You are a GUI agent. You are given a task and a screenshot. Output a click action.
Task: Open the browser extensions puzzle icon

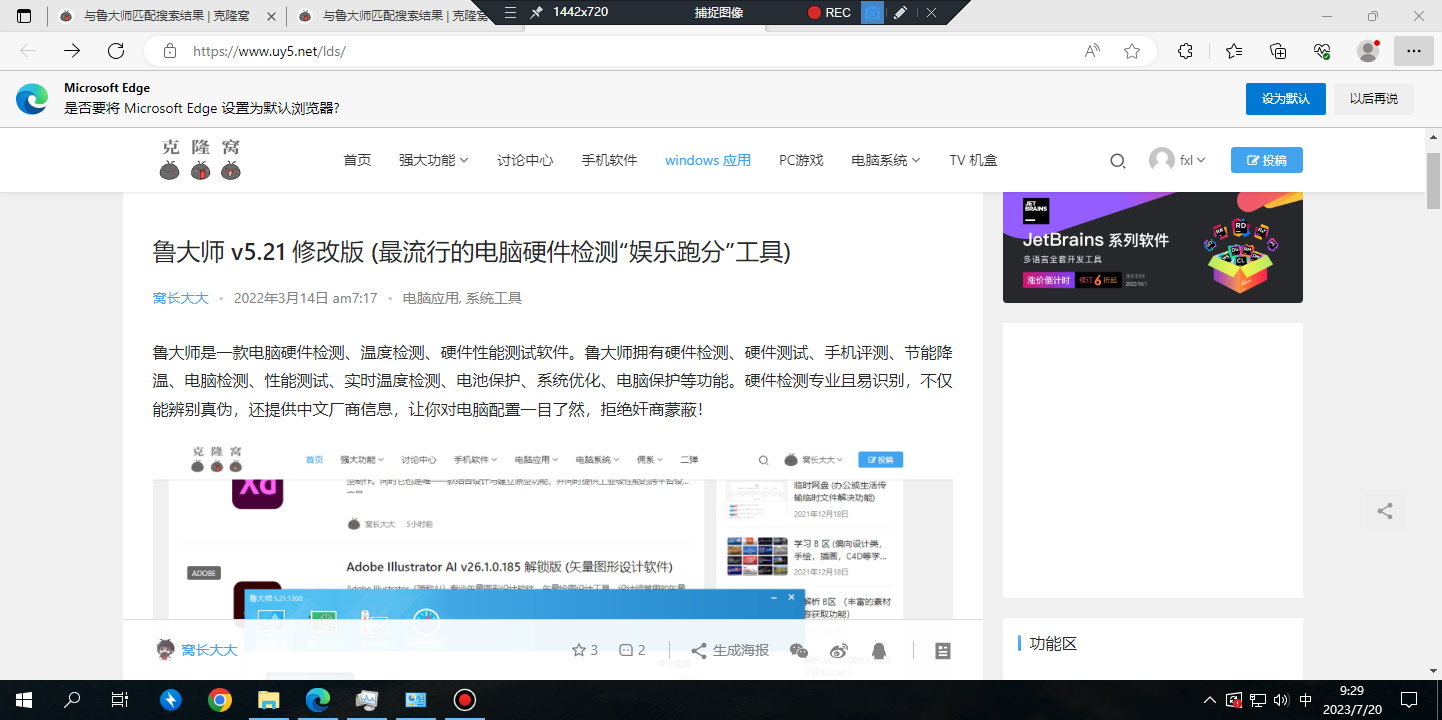click(x=1185, y=51)
